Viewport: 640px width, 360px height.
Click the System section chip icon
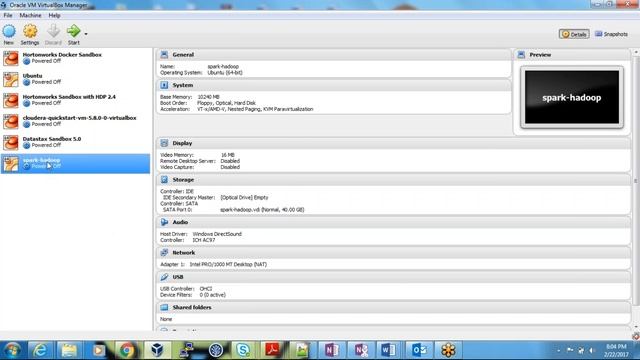pos(164,85)
